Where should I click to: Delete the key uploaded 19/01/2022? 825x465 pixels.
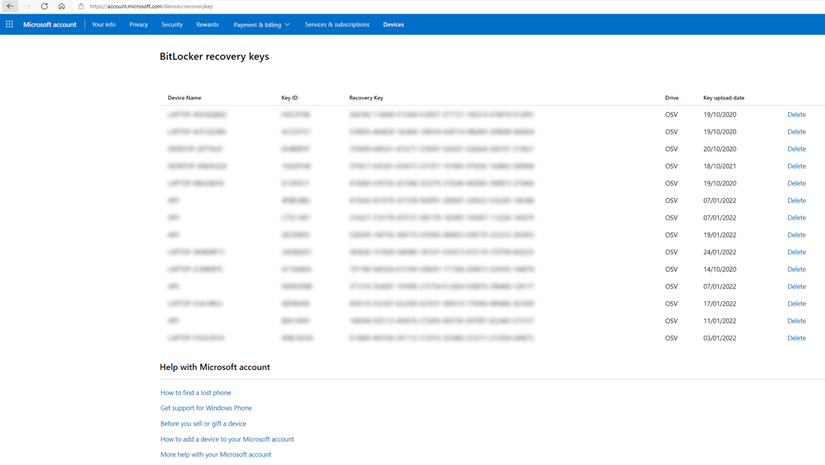(x=797, y=235)
